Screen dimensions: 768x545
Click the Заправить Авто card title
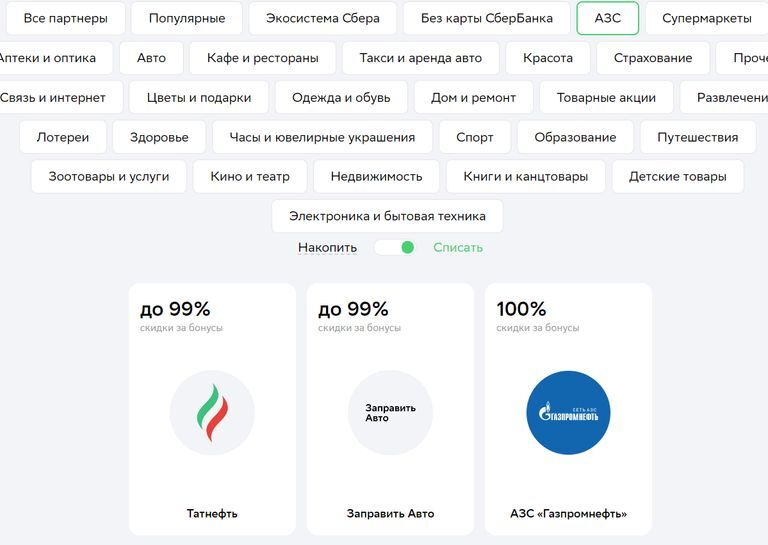point(390,514)
